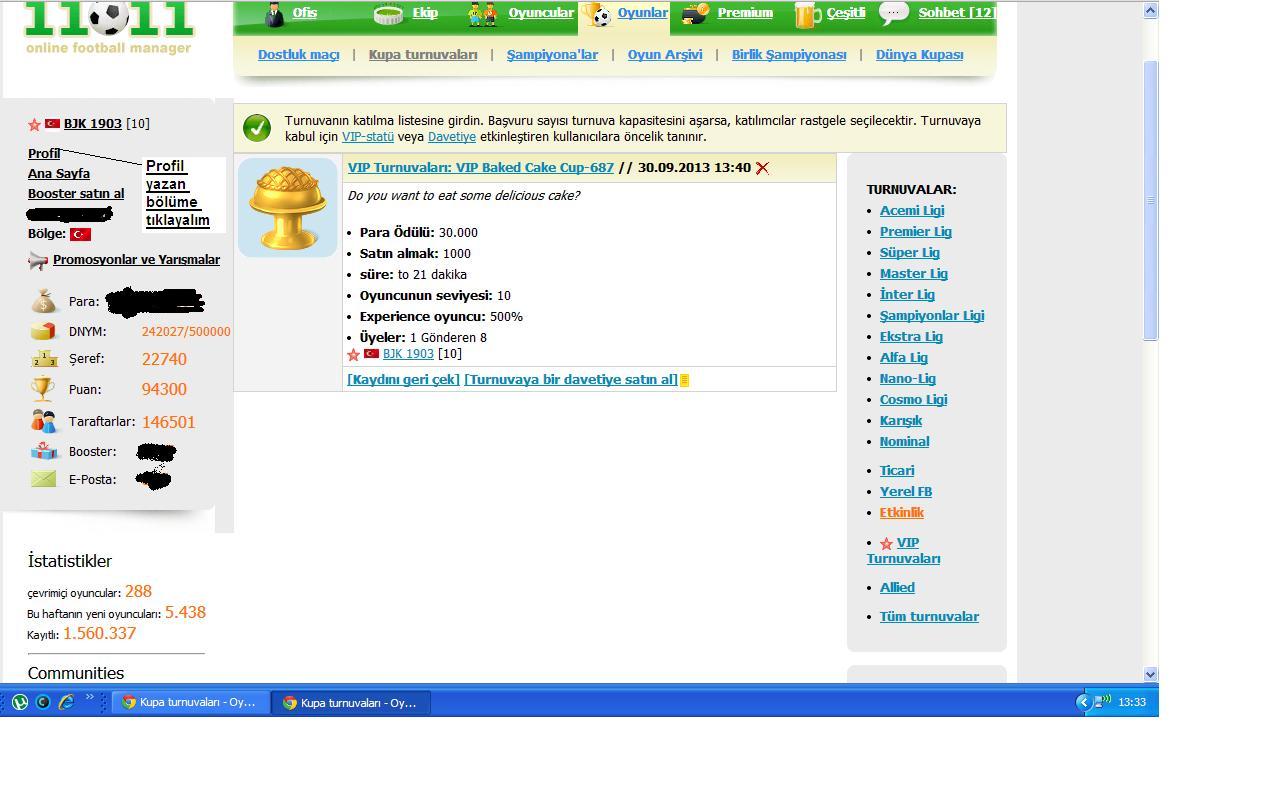Click scrollbar down arrow
Image resolution: width=1280 pixels, height=800 pixels.
click(x=1150, y=674)
